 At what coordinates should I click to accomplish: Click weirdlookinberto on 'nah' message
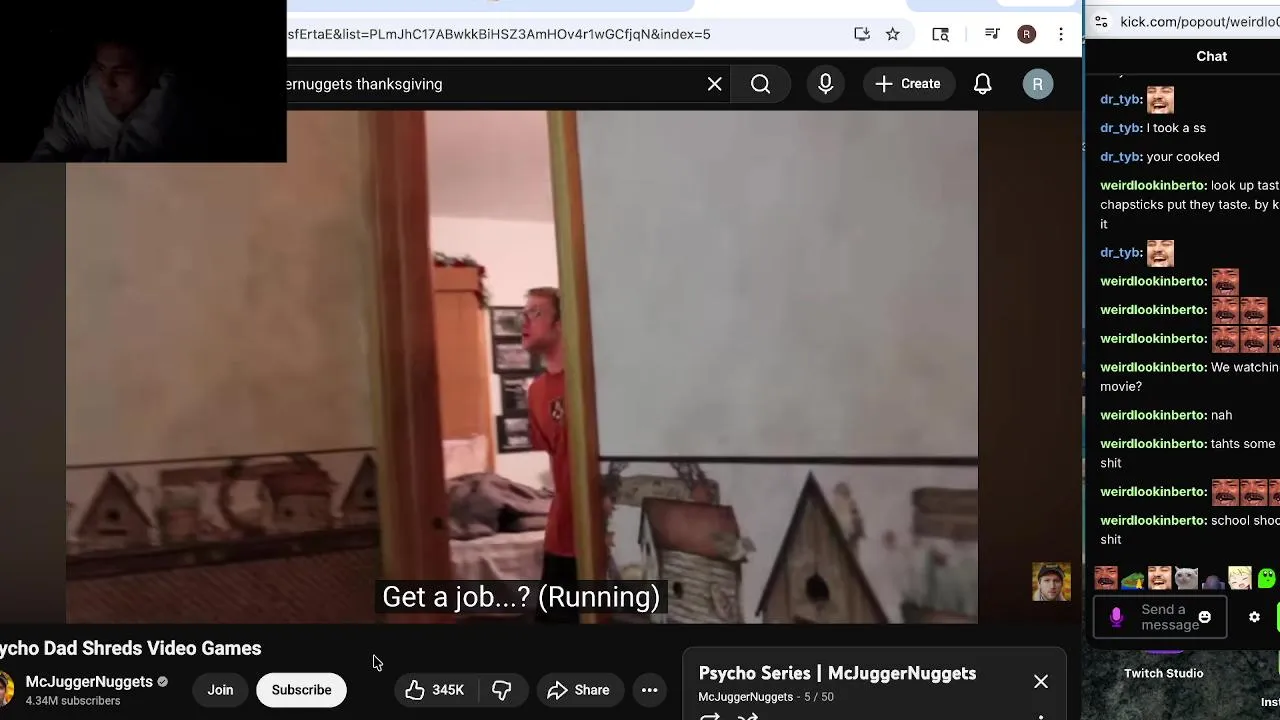point(1153,415)
